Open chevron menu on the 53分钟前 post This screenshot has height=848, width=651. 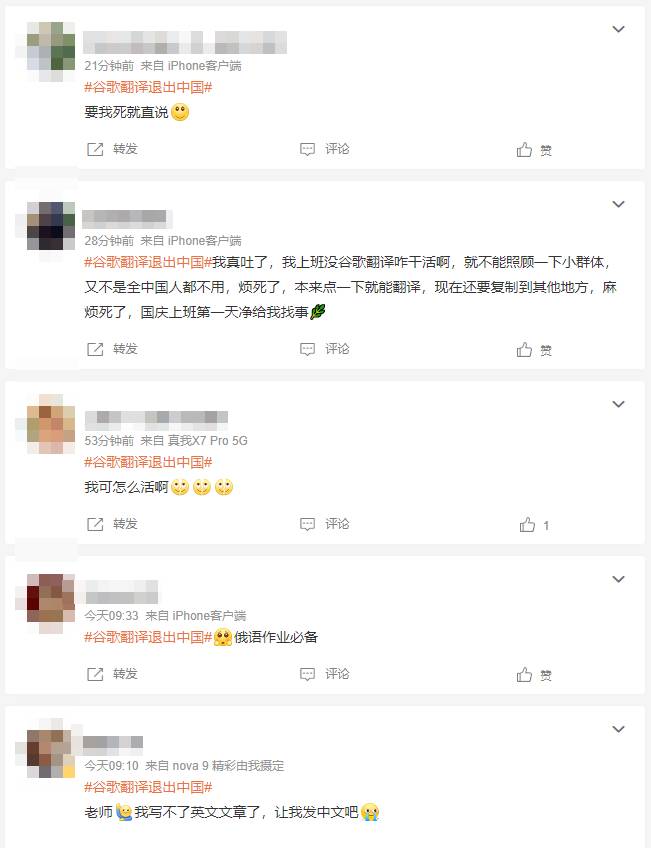[619, 404]
